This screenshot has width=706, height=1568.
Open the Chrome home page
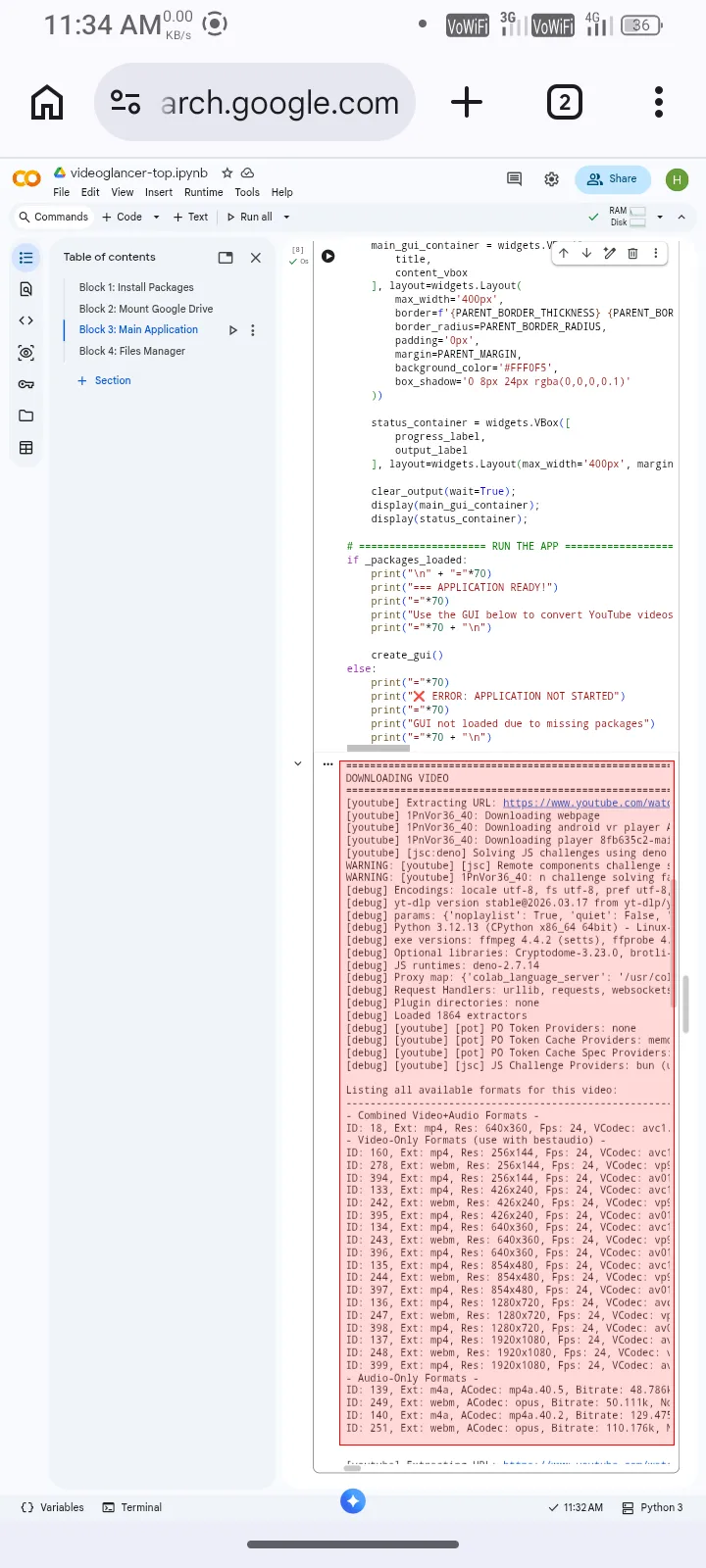click(x=47, y=102)
